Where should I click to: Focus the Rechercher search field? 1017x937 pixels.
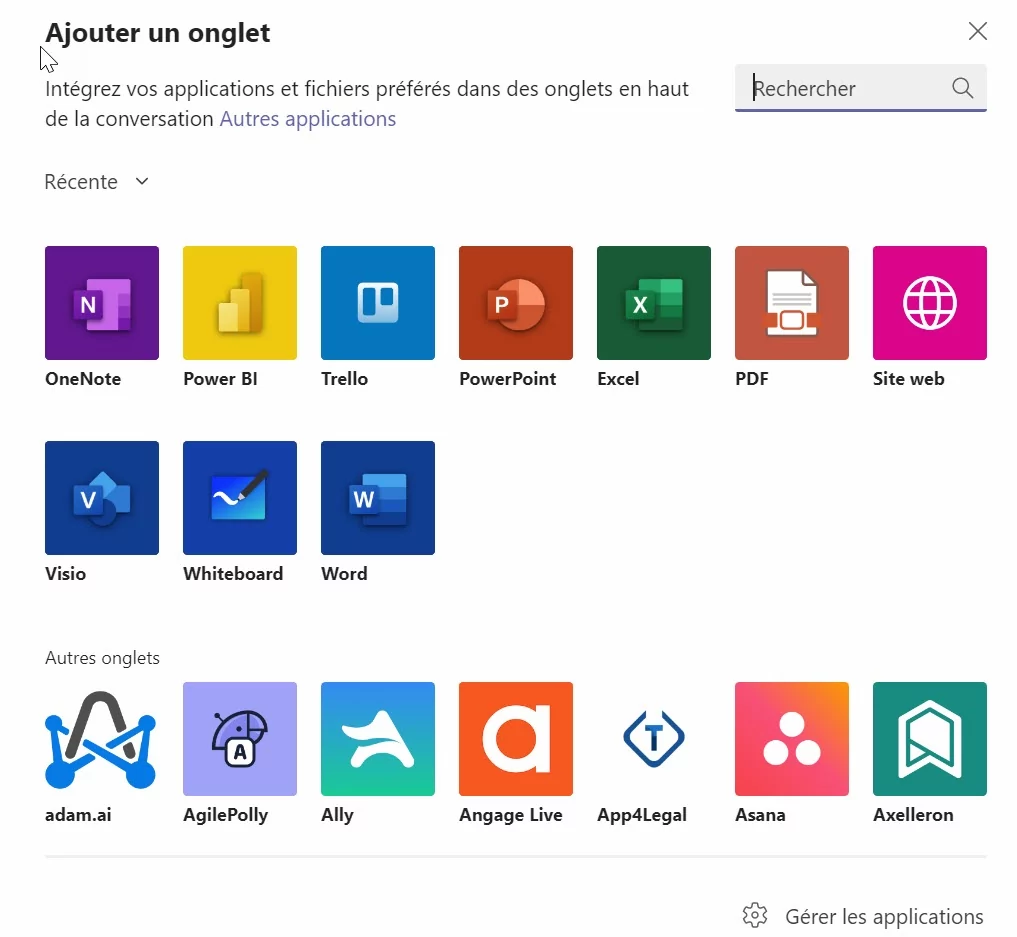(861, 88)
